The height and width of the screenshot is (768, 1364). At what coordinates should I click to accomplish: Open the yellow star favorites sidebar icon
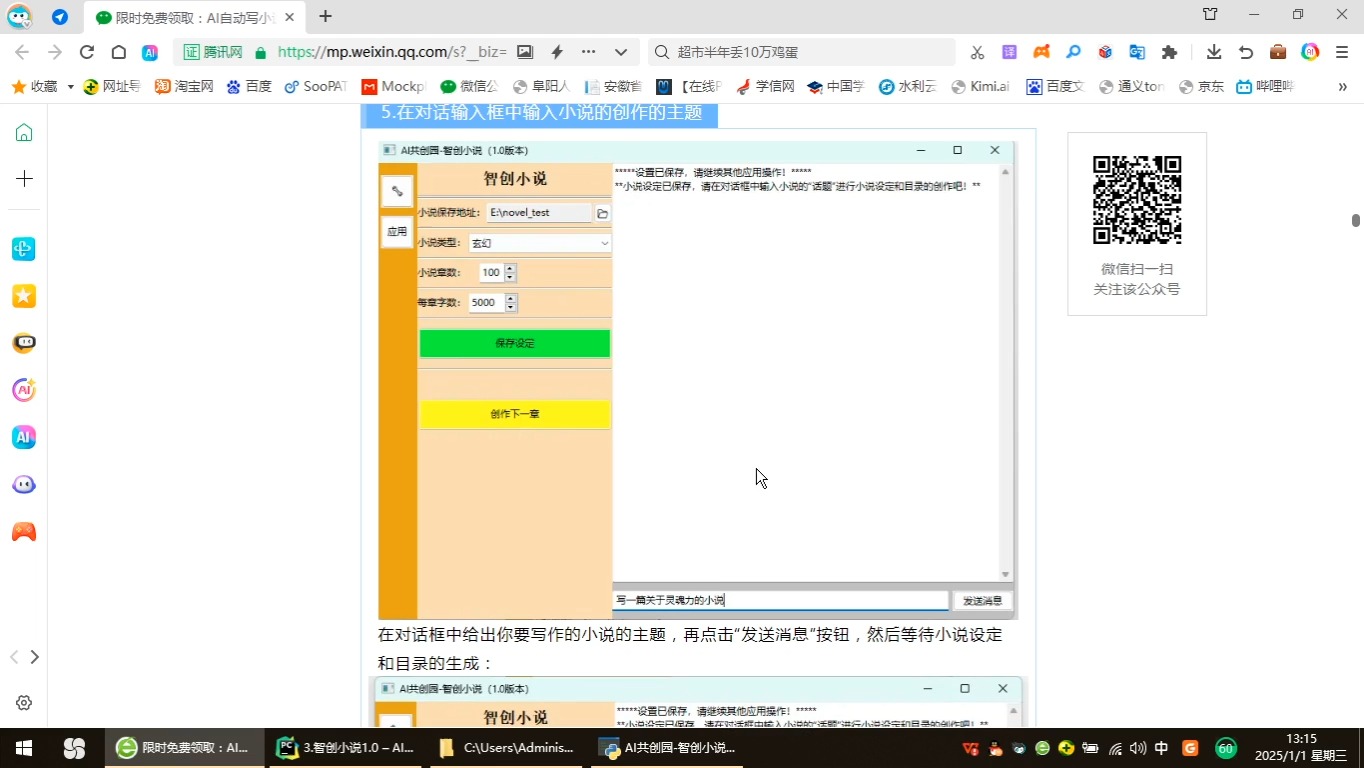pos(24,296)
